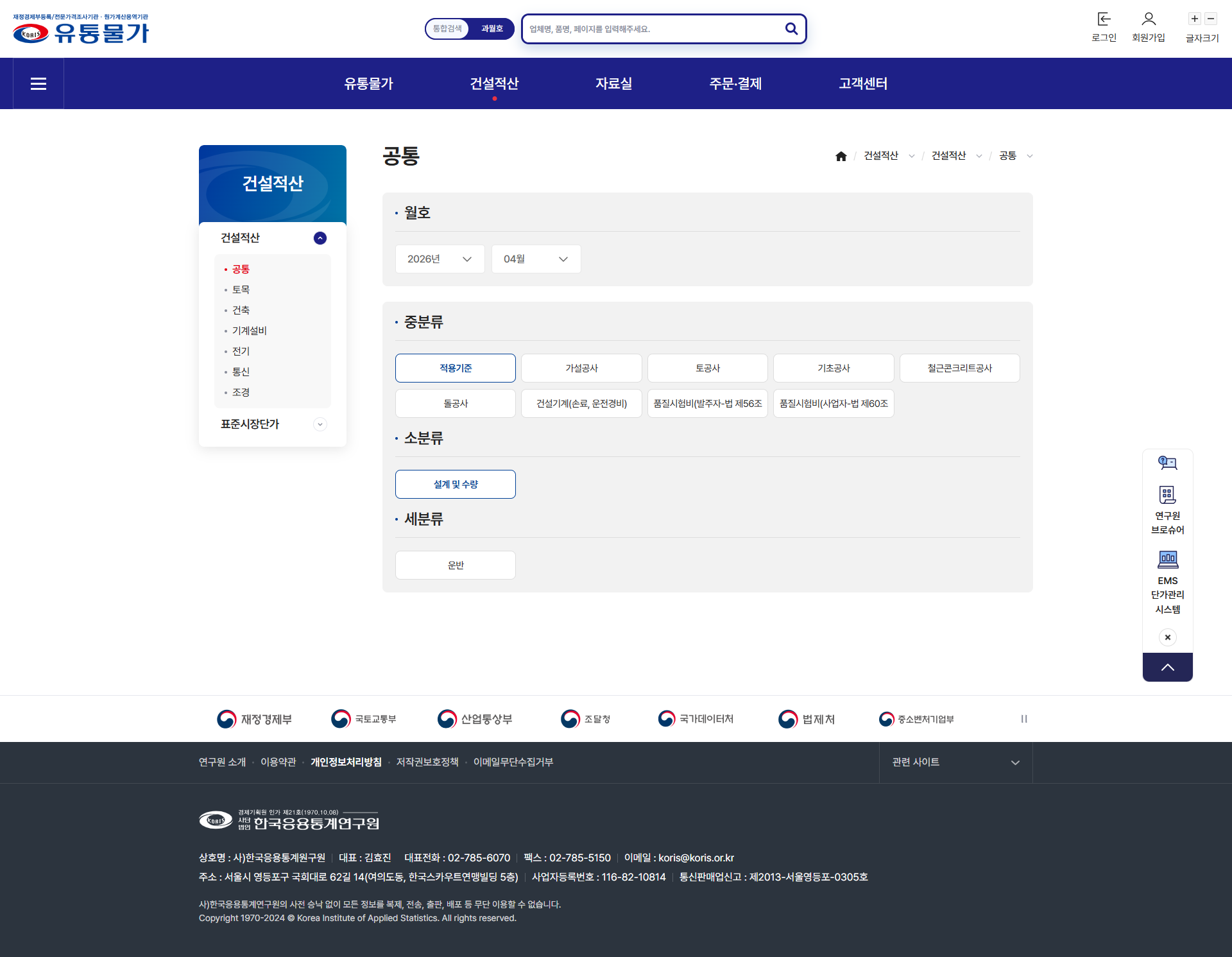This screenshot has height=957, width=1232.
Task: Expand the 관련 사이트 dropdown
Action: 955,763
